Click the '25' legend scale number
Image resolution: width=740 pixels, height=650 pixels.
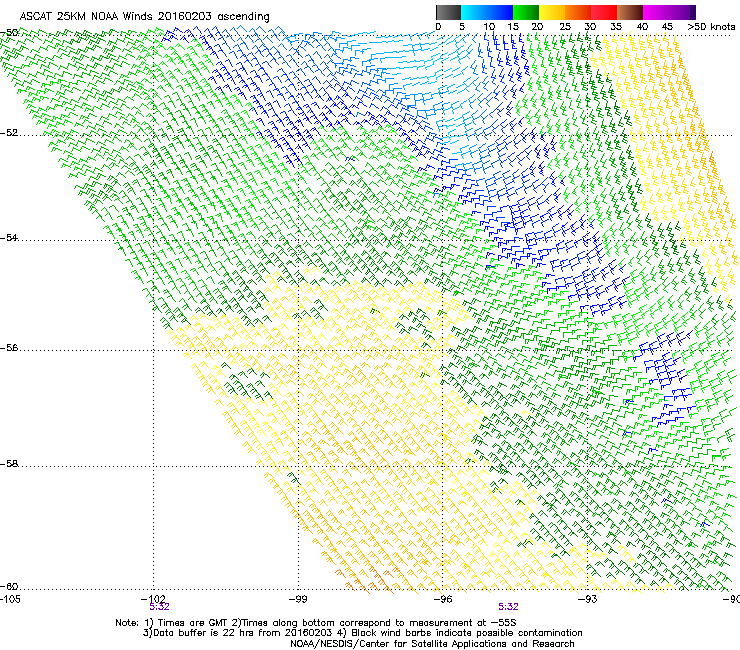(564, 27)
